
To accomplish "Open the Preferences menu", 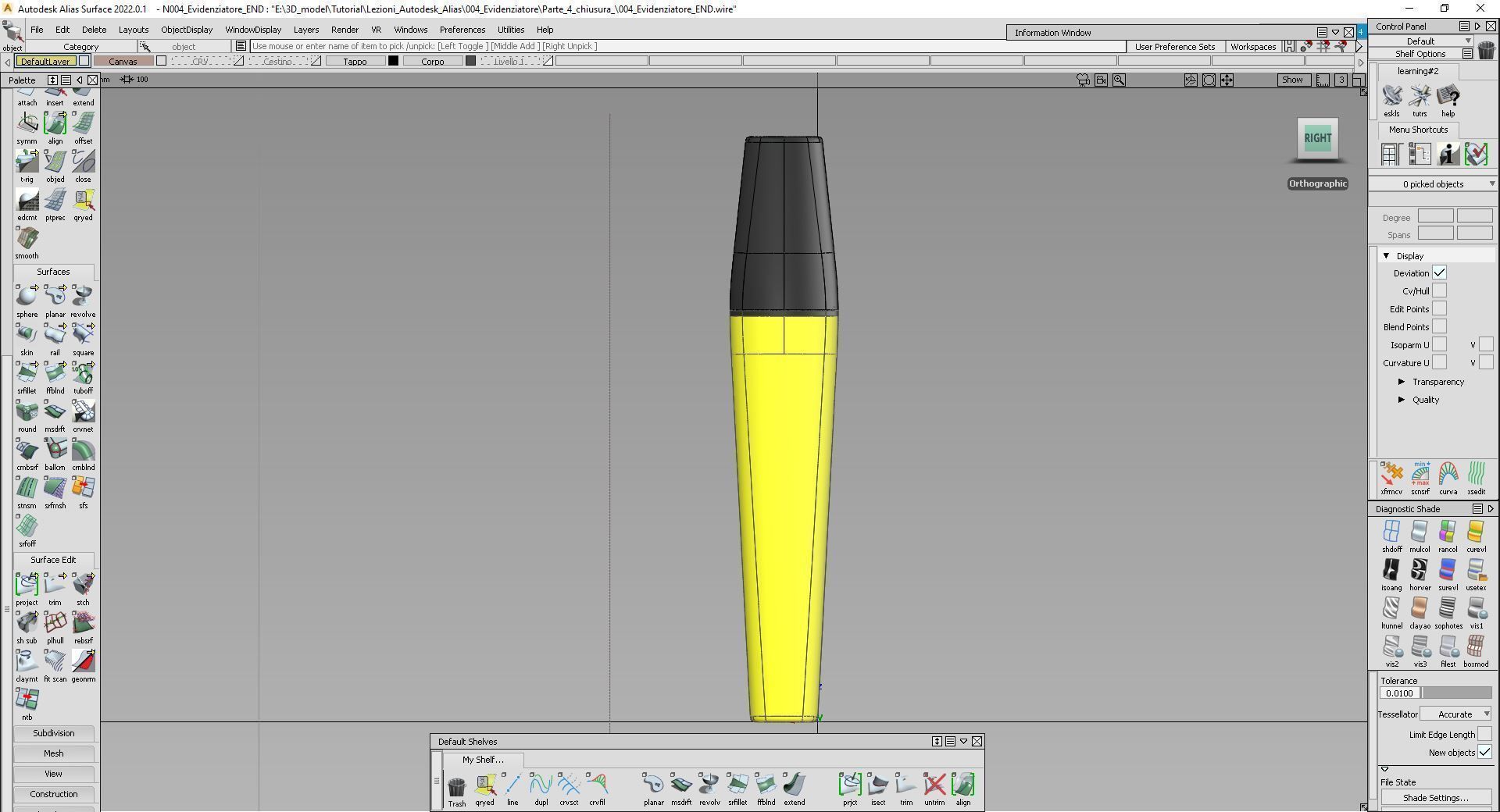I will tap(462, 30).
